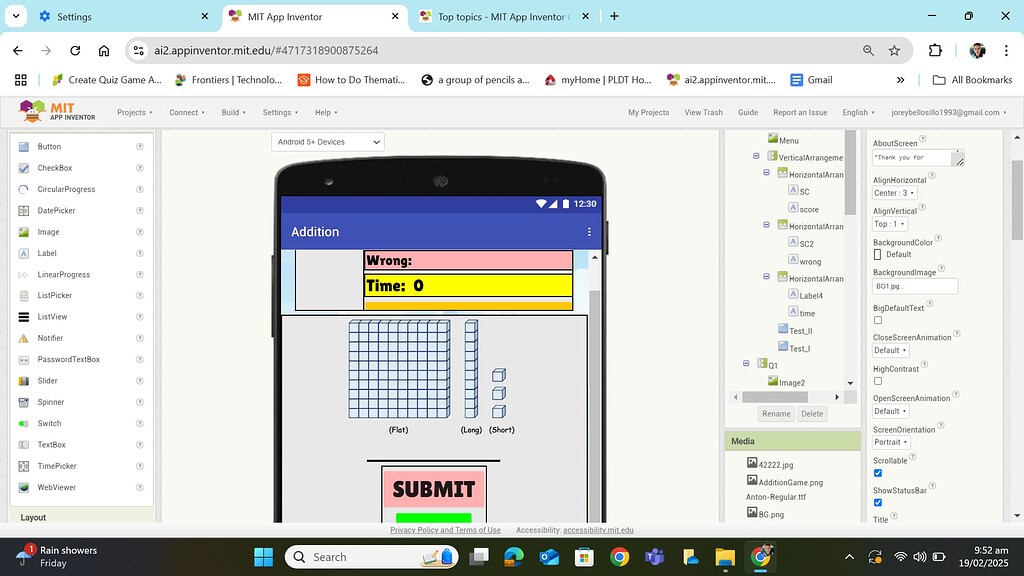The width and height of the screenshot is (1024, 576).
Task: Open the View Trash link
Action: point(703,112)
